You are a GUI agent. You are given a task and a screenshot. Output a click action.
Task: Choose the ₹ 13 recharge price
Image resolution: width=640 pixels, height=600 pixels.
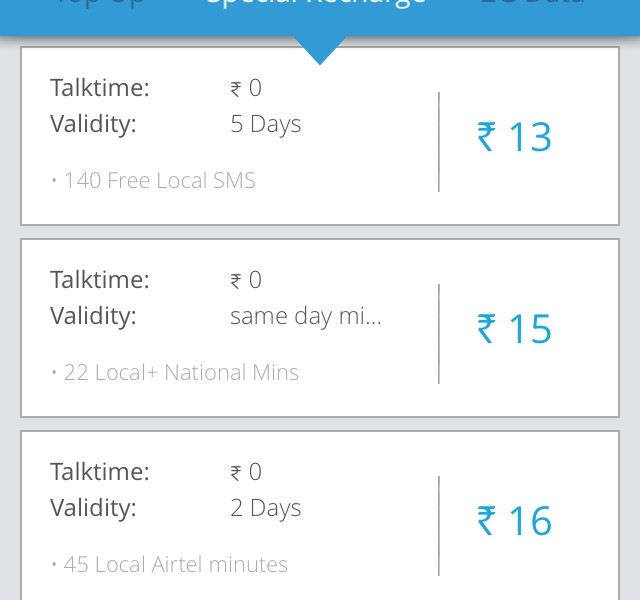(514, 137)
